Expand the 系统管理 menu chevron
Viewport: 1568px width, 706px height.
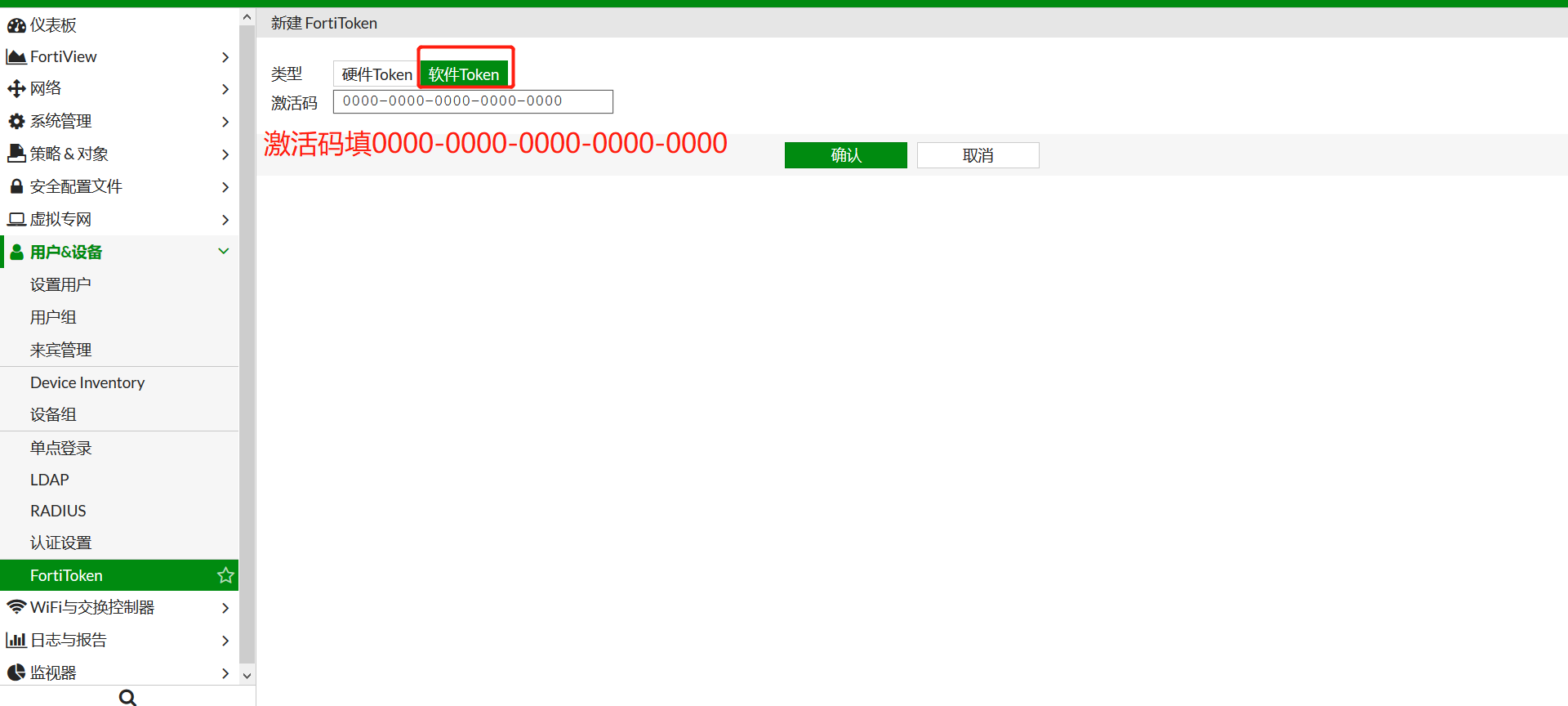coord(225,122)
